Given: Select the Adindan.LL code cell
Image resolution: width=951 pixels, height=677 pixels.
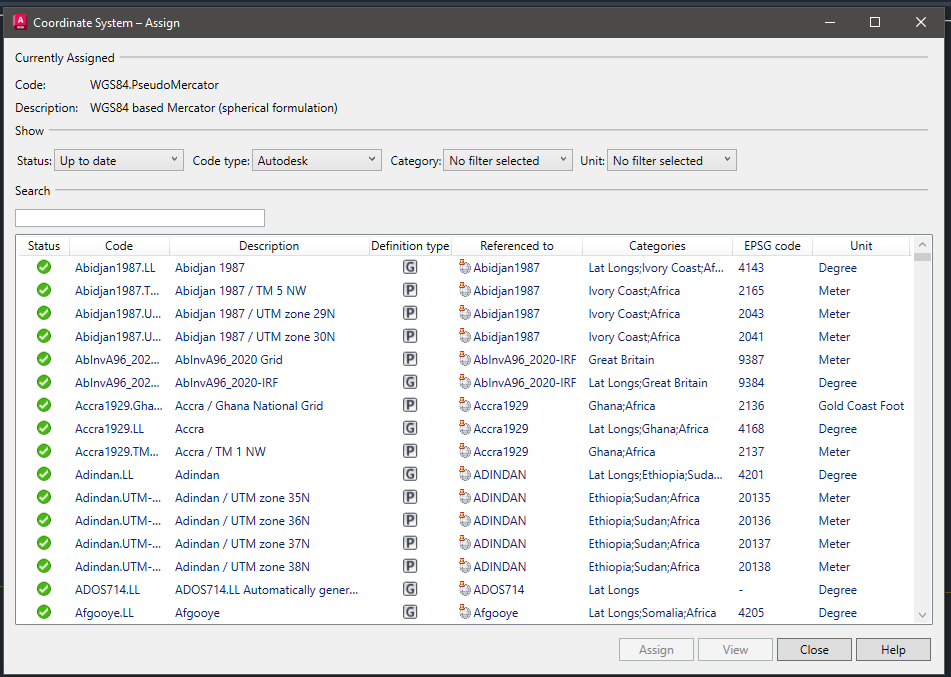Looking at the screenshot, I should click(x=104, y=475).
